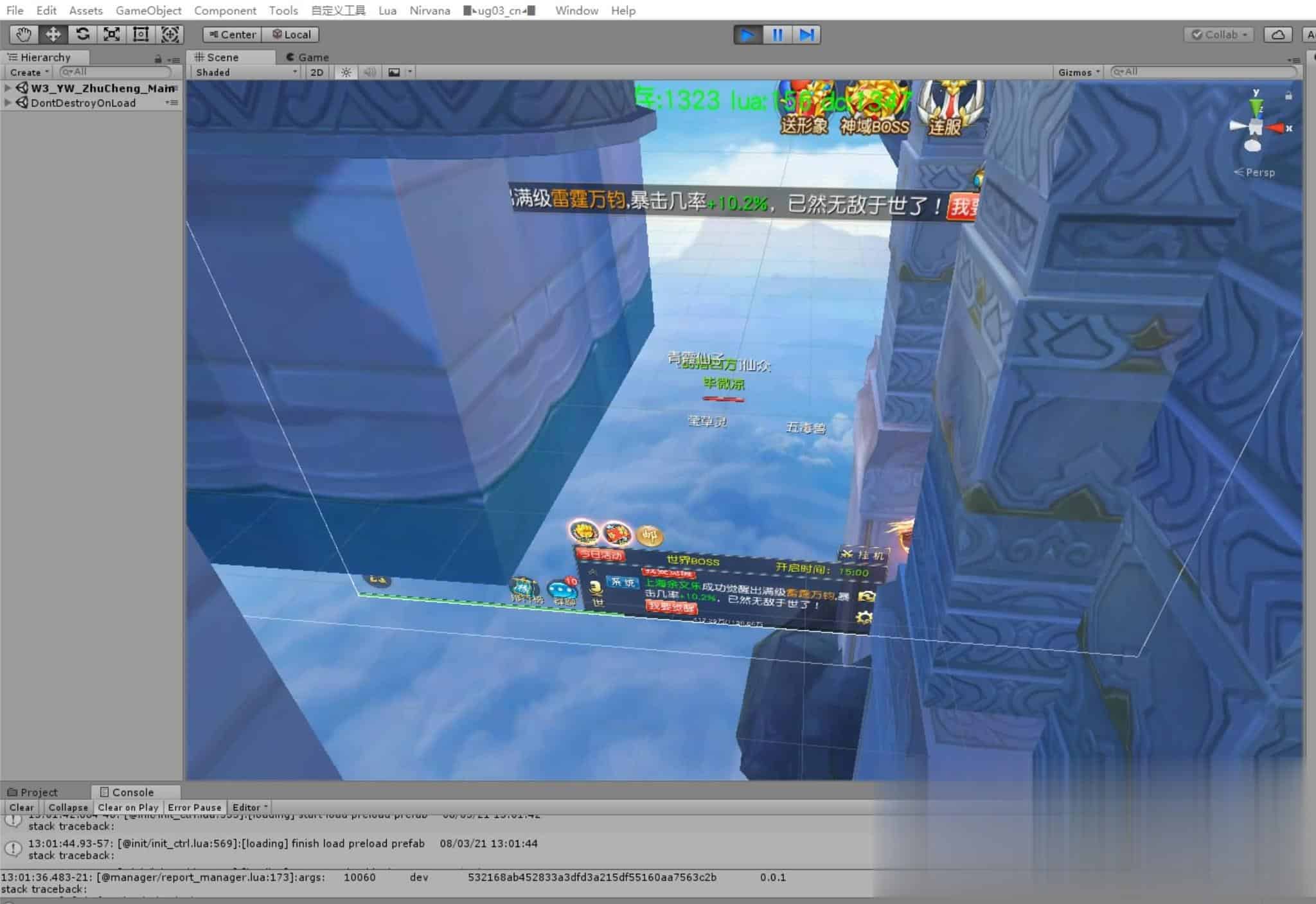This screenshot has height=904, width=1316.
Task: Open the Scene view panel options menu
Action: [x=1295, y=59]
